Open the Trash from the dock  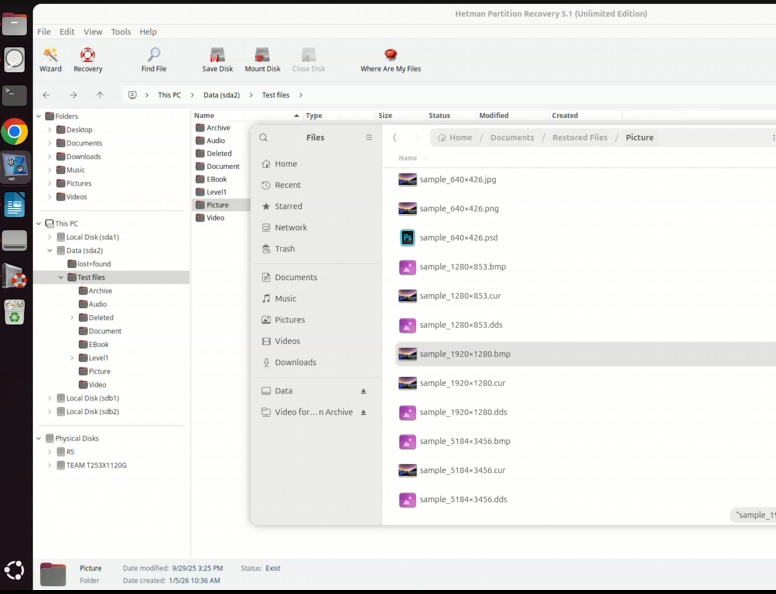(14, 312)
